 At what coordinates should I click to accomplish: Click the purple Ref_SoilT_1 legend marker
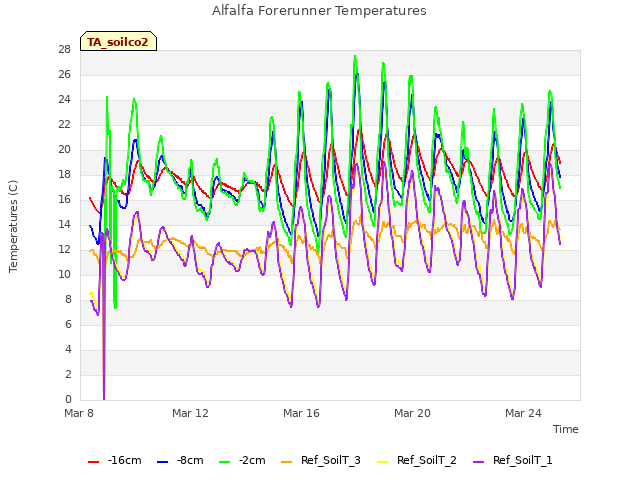[x=478, y=462]
